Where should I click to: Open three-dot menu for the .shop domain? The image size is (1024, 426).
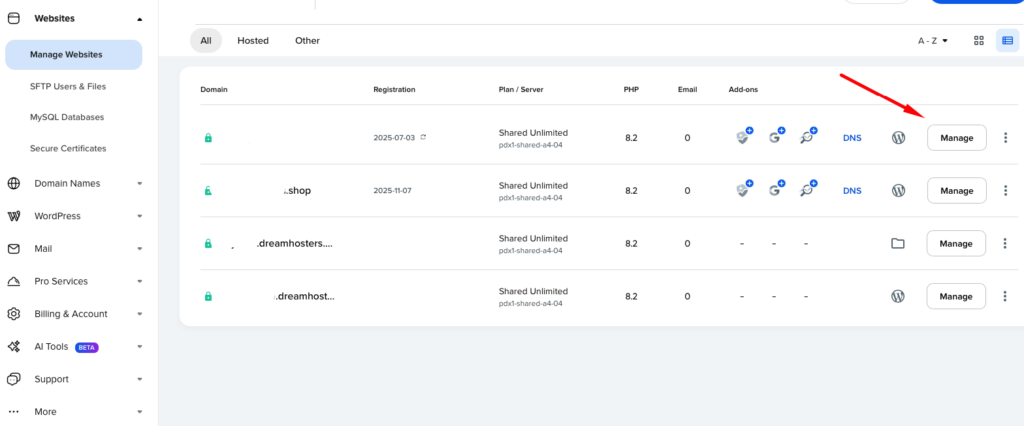[1005, 190]
